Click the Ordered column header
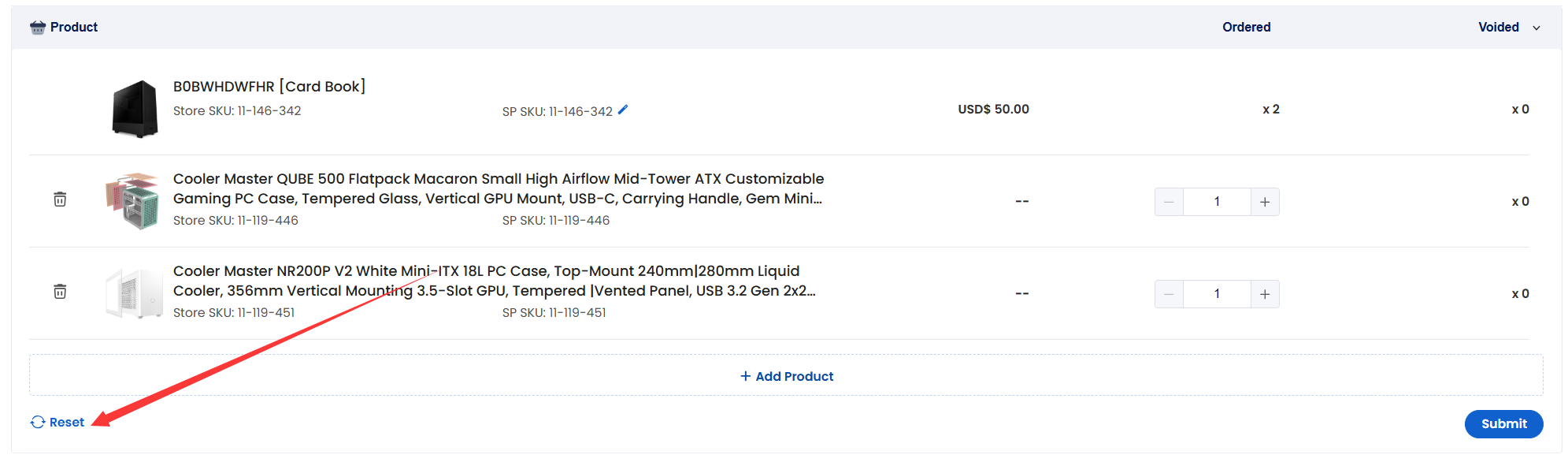Viewport: 1568px width, 462px height. 1246,28
